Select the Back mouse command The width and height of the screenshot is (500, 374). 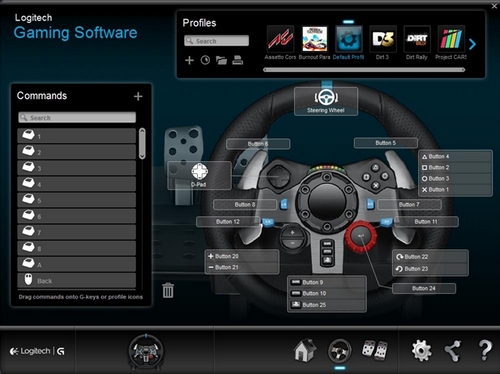[x=77, y=280]
